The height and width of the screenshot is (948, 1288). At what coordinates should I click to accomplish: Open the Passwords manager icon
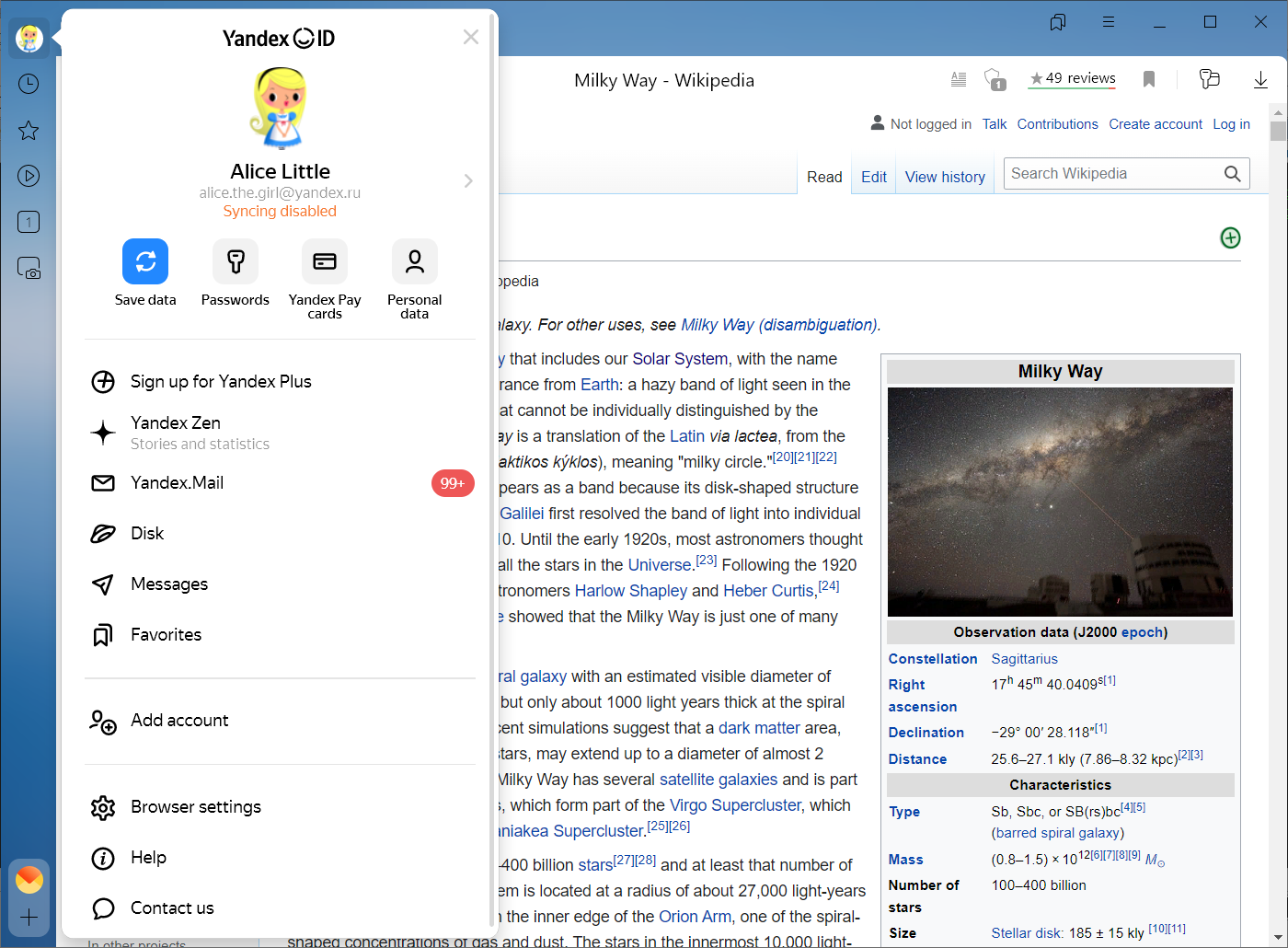(x=236, y=261)
